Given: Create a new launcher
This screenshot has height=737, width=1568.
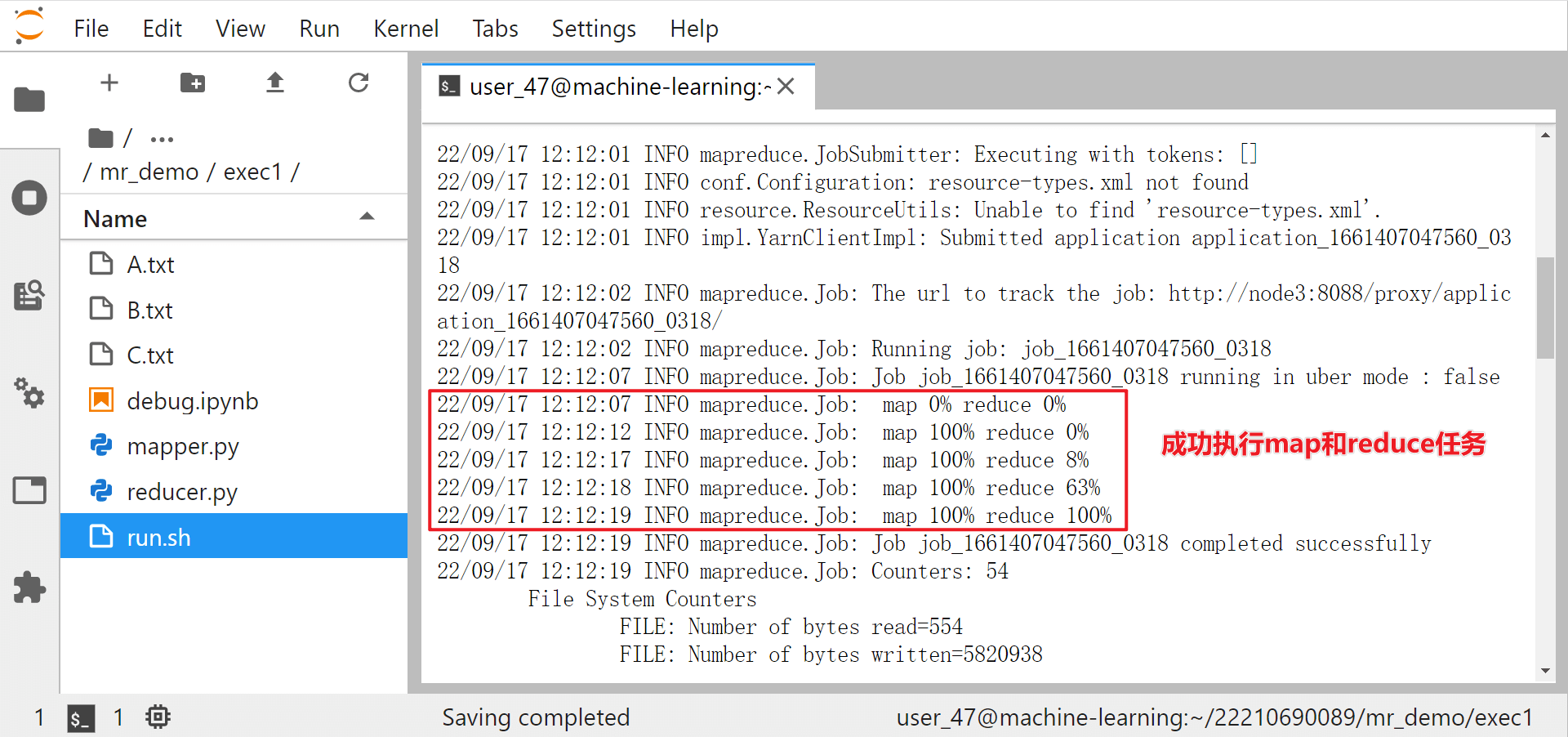Looking at the screenshot, I should 109,83.
